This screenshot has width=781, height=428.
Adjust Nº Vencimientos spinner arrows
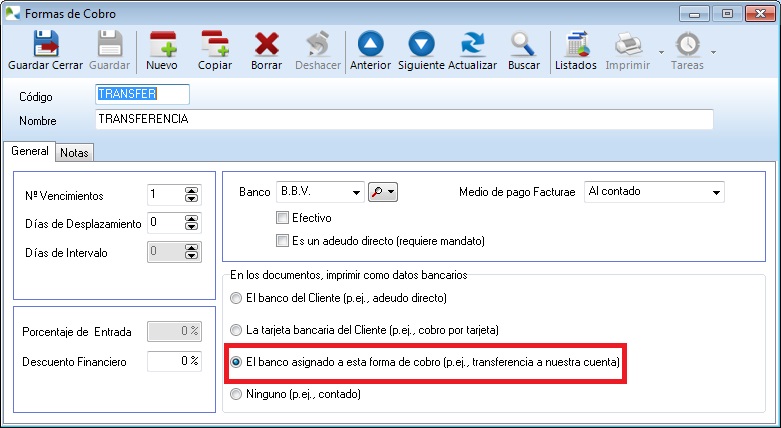coord(191,195)
